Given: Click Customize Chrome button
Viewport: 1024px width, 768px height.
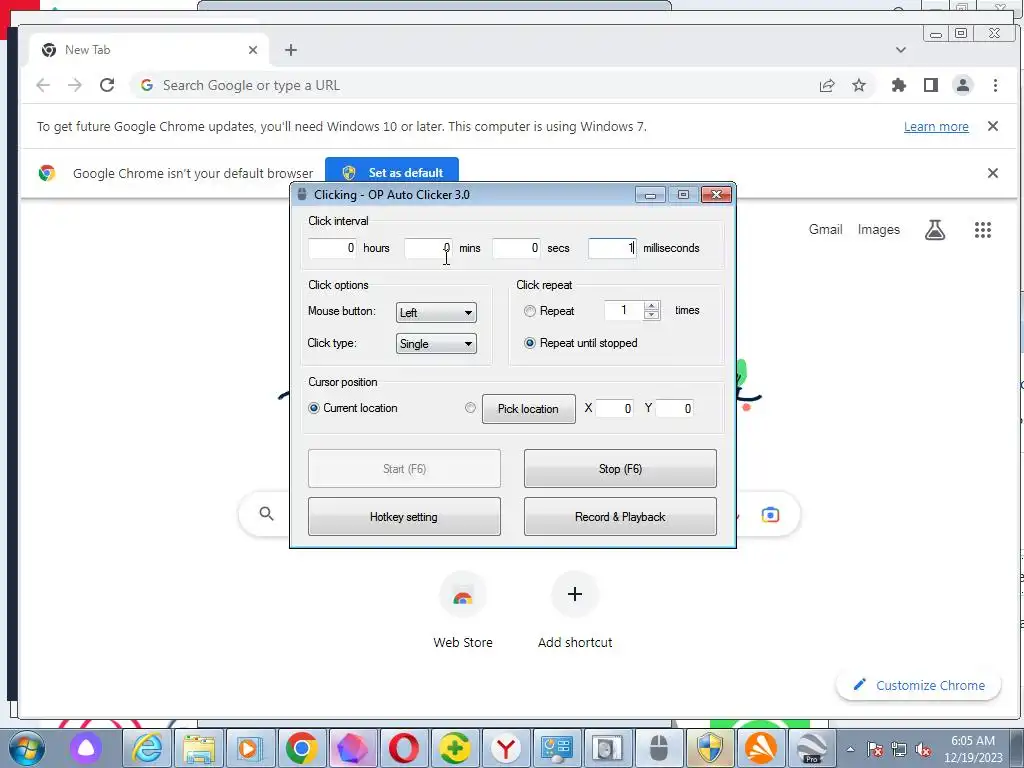Looking at the screenshot, I should click(919, 685).
